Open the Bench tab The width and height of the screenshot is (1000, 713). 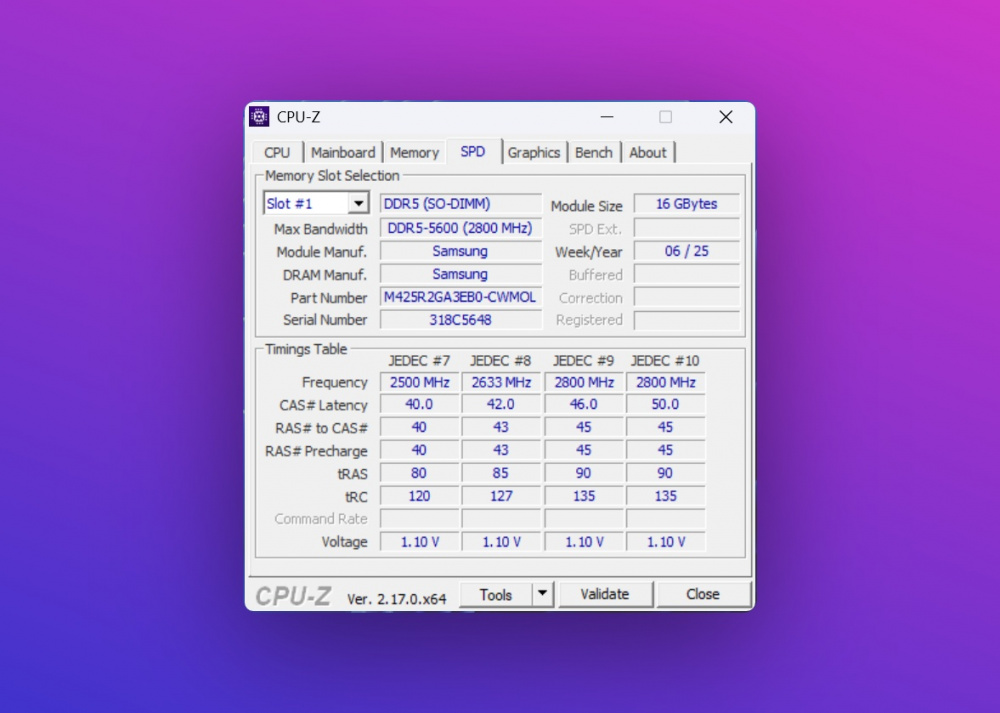pos(594,153)
